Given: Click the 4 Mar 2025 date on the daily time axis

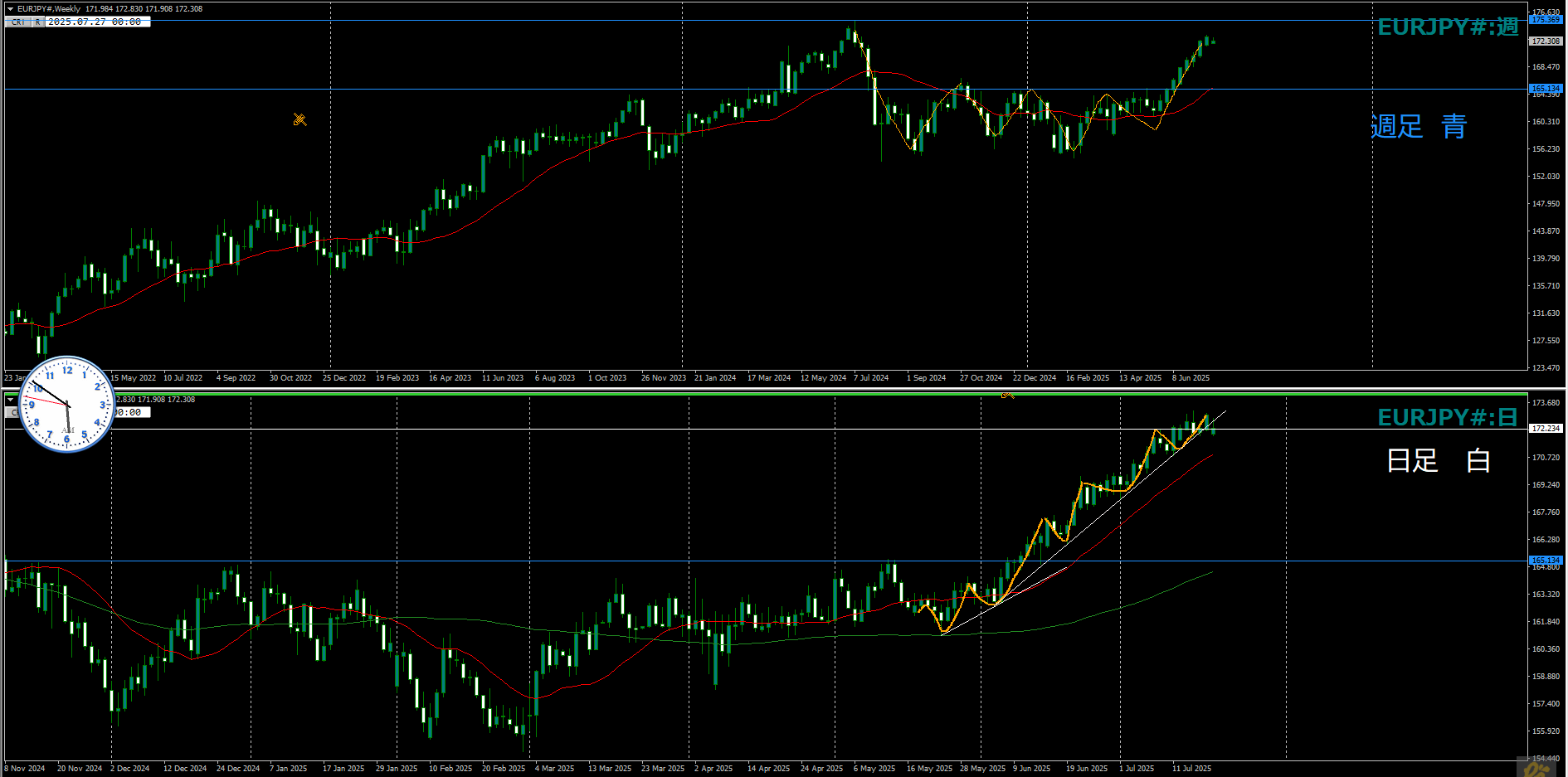Looking at the screenshot, I should coord(554,769).
